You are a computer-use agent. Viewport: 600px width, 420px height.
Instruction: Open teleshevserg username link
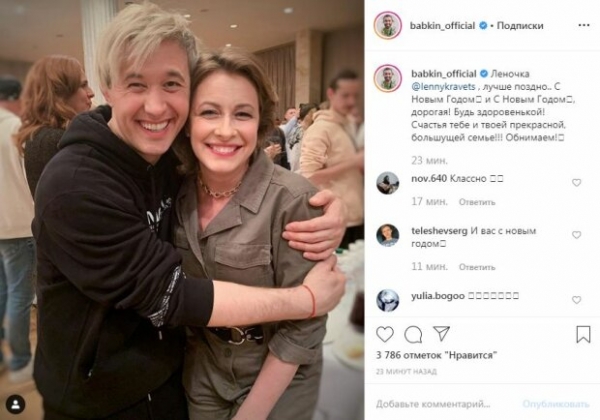[439, 231]
